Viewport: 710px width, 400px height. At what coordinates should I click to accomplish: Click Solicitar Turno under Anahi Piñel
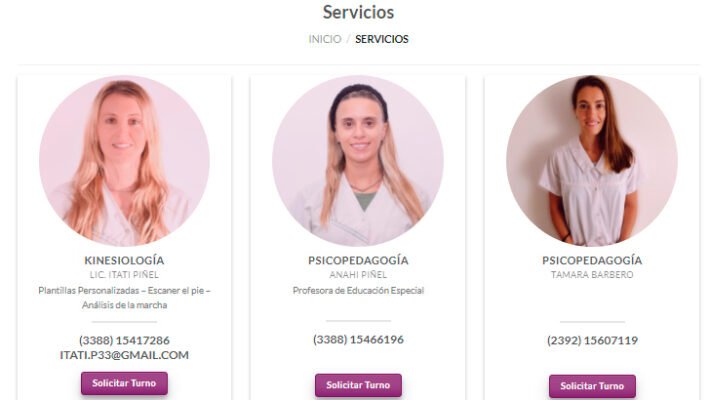tap(358, 385)
